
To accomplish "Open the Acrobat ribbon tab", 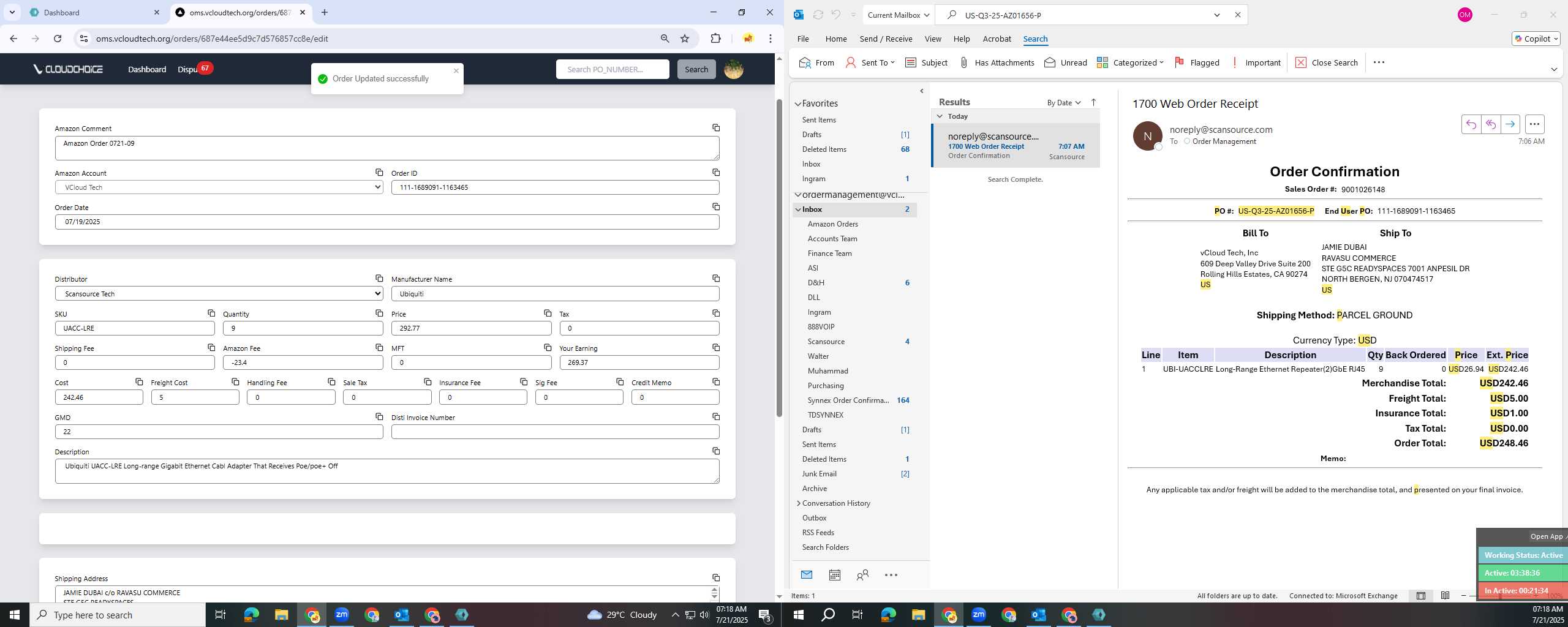I will point(997,39).
